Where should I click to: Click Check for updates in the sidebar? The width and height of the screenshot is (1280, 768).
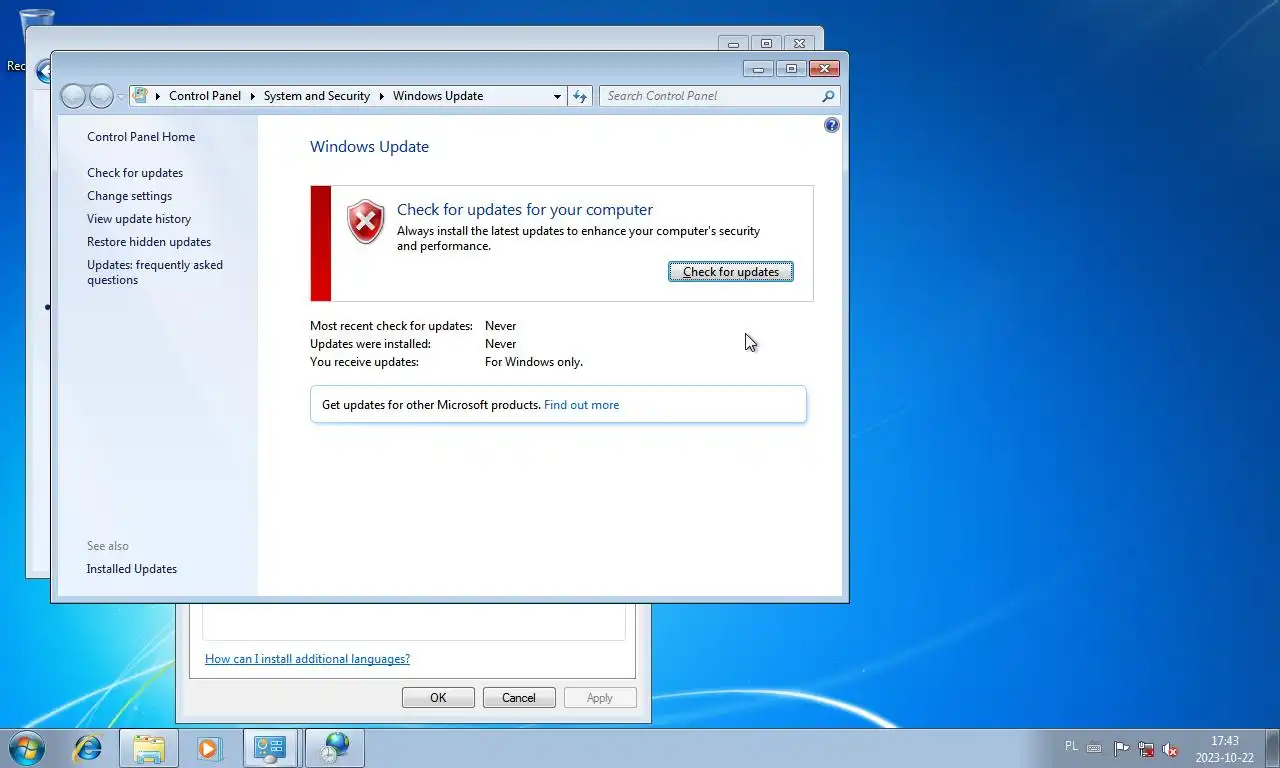click(x=135, y=173)
